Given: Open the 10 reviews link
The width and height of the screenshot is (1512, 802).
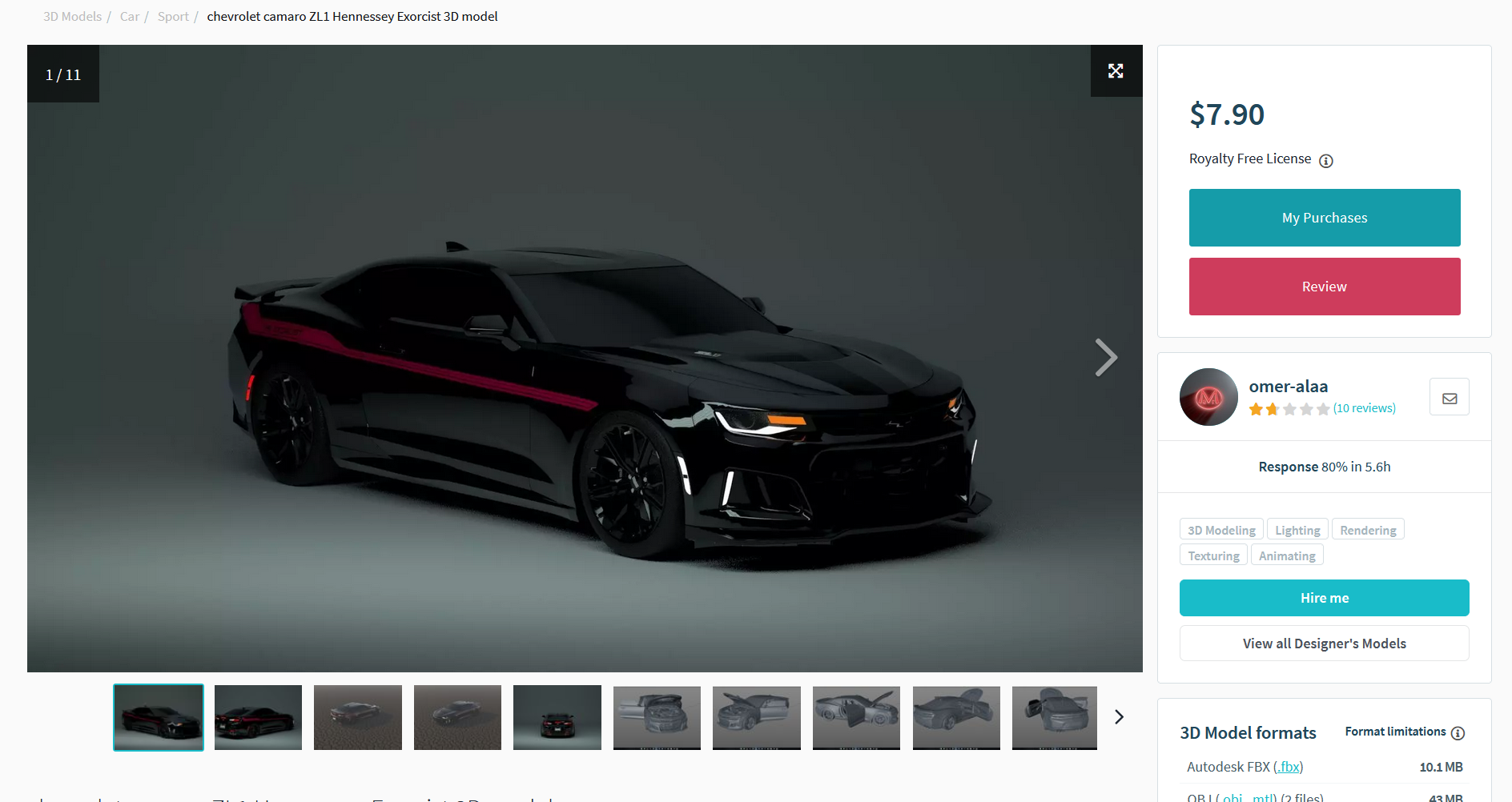Looking at the screenshot, I should 1364,408.
